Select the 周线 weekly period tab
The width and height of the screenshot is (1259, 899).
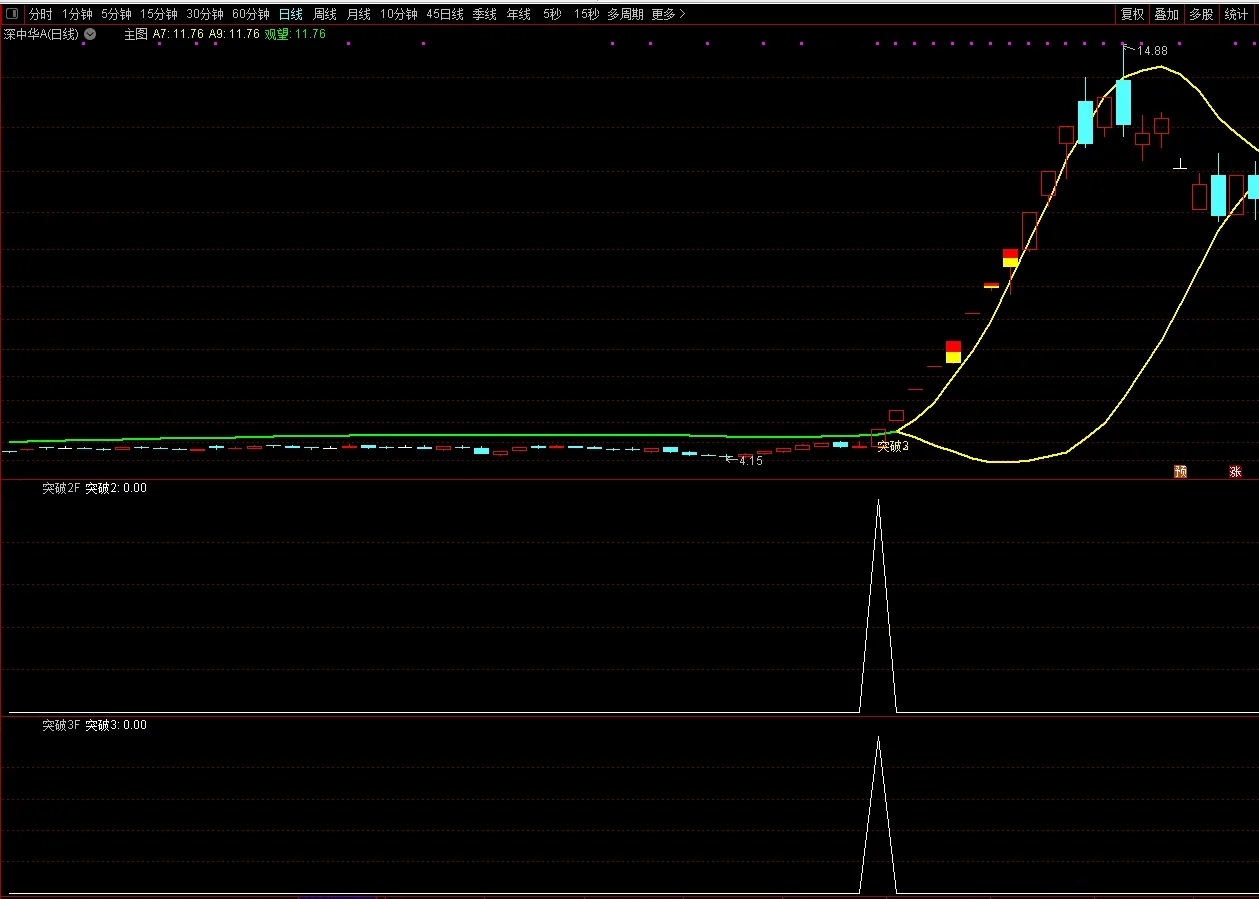(x=324, y=14)
